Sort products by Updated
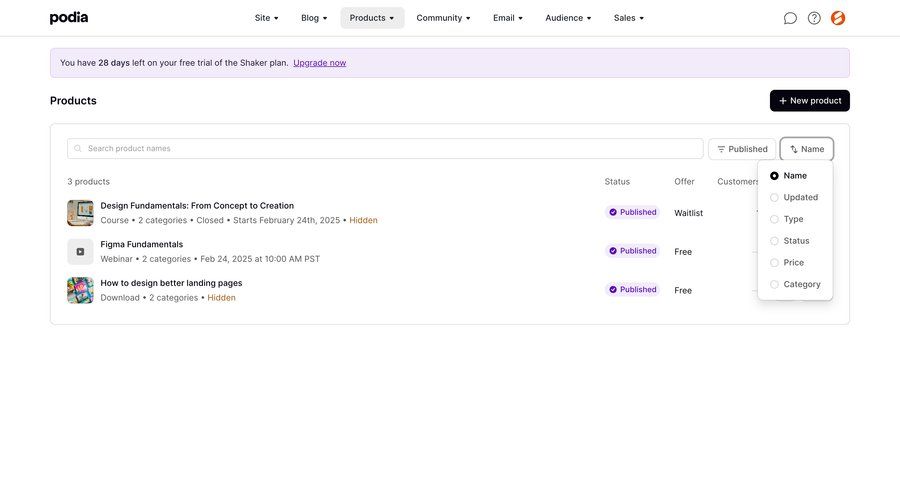The image size is (900, 484). click(x=795, y=198)
